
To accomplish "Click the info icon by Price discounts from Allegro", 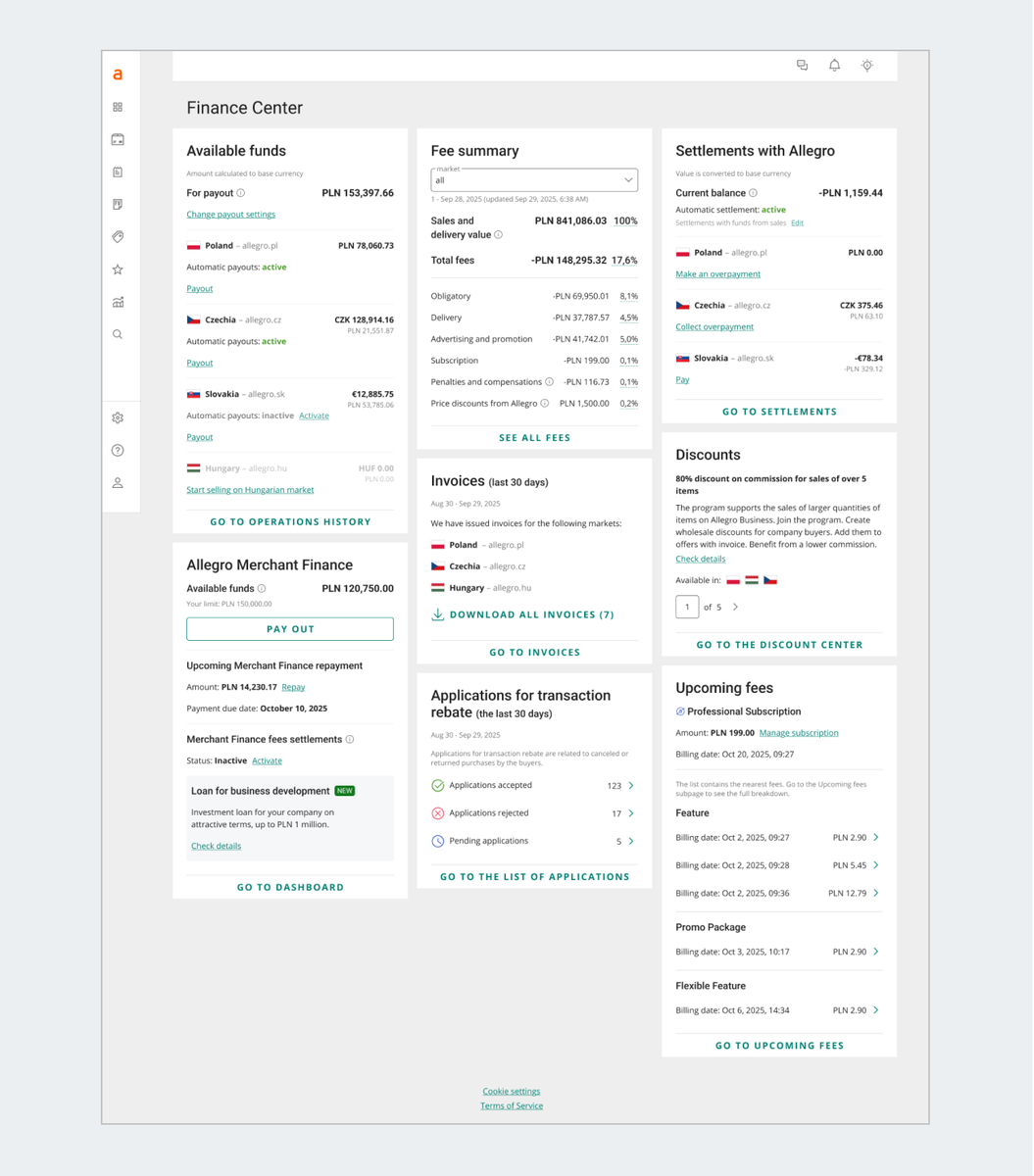I will pyautogui.click(x=545, y=404).
